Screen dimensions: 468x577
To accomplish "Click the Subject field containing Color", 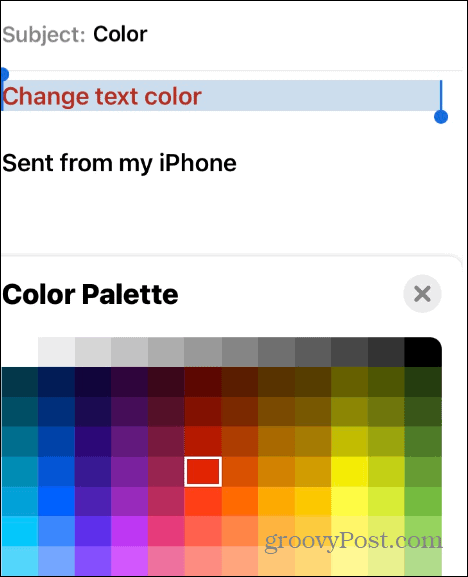I will point(232,35).
